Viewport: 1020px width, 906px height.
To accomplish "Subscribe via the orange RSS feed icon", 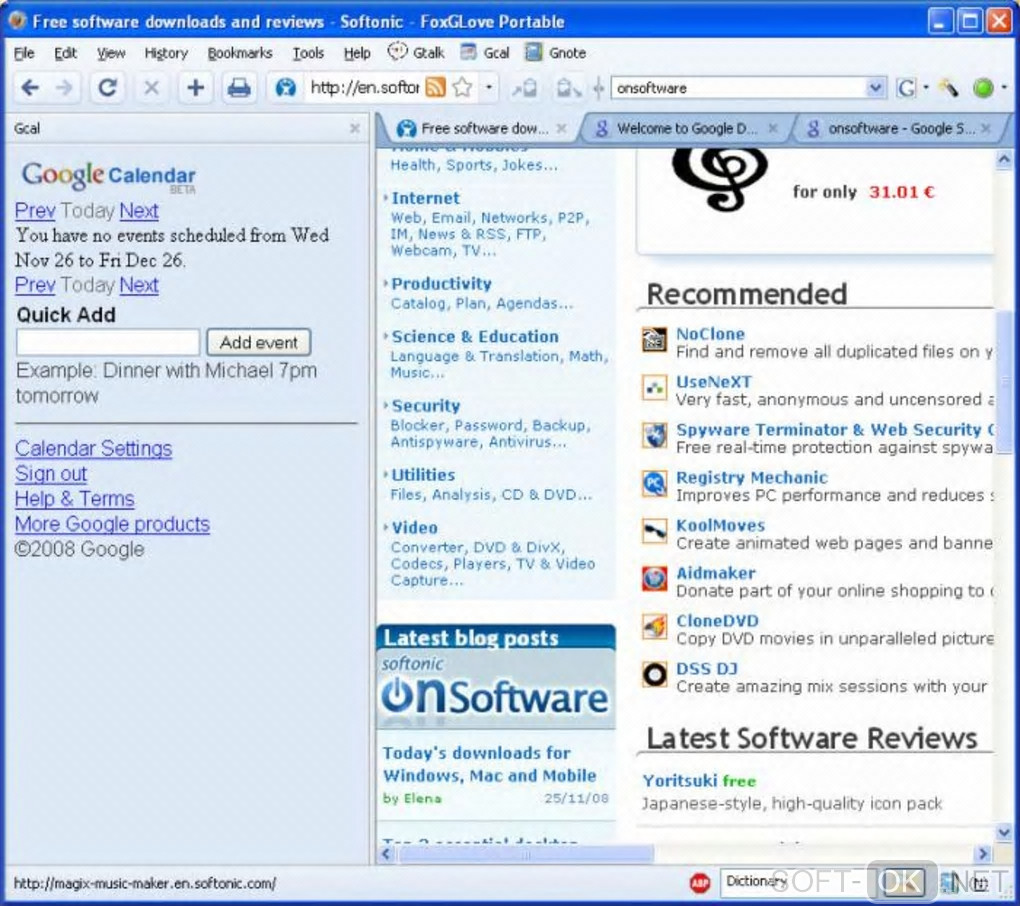I will point(435,87).
